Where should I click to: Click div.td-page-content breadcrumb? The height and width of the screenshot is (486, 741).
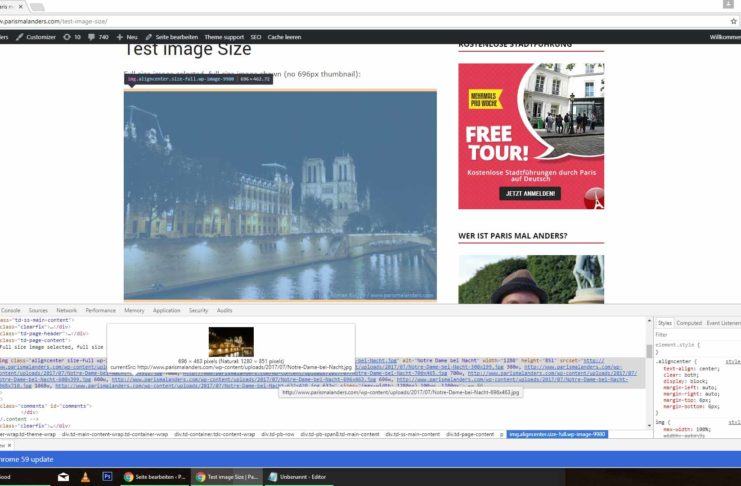(x=470, y=434)
